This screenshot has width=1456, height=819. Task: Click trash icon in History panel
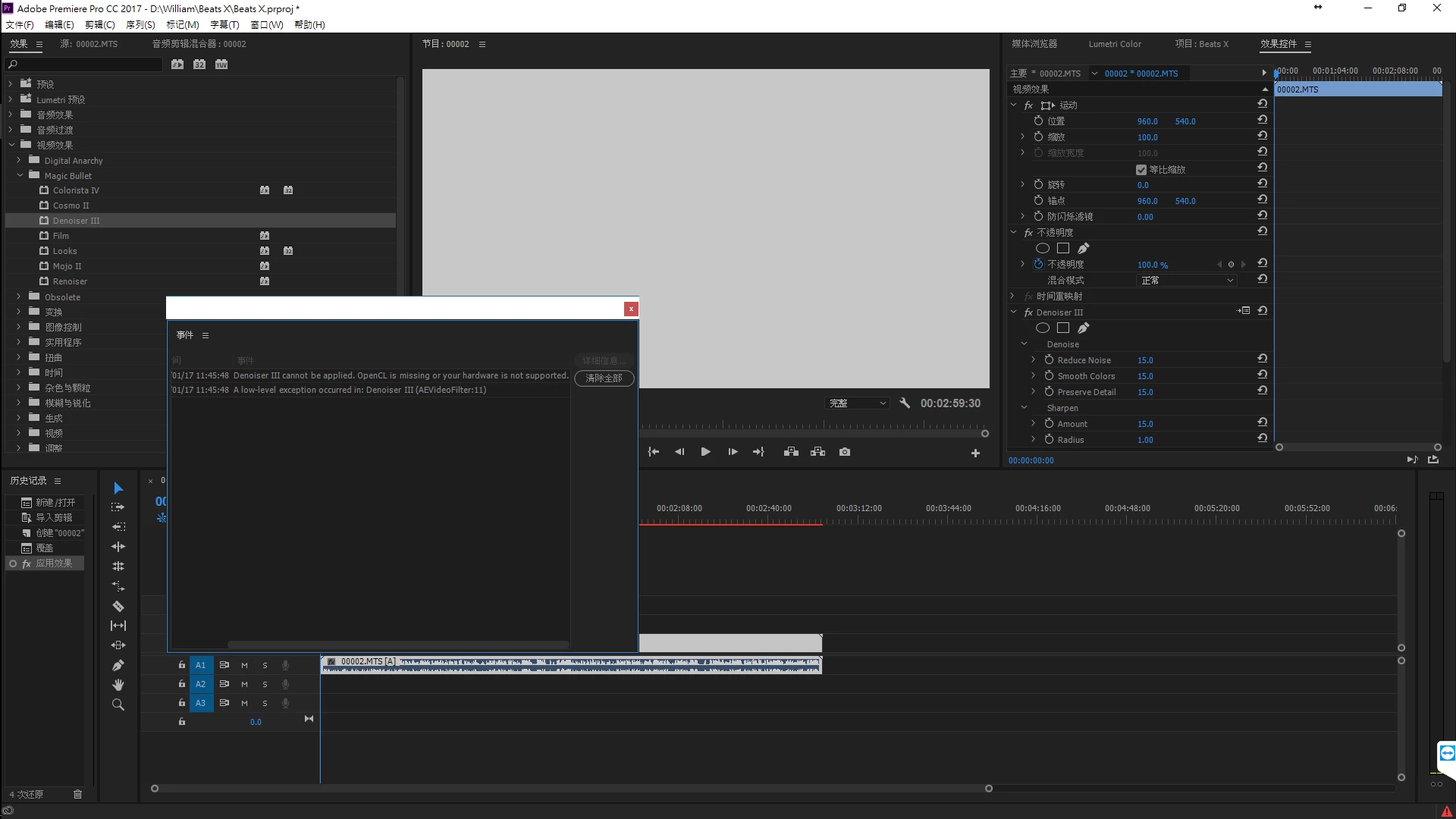(77, 794)
